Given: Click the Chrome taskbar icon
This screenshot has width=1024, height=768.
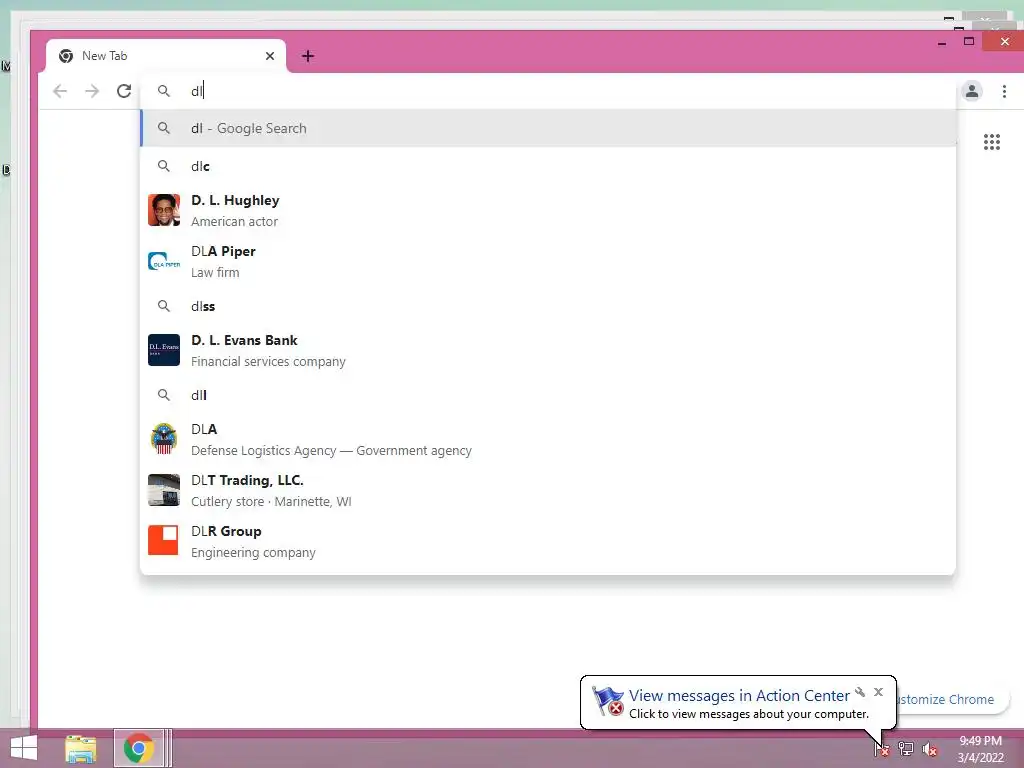Looking at the screenshot, I should pos(138,748).
